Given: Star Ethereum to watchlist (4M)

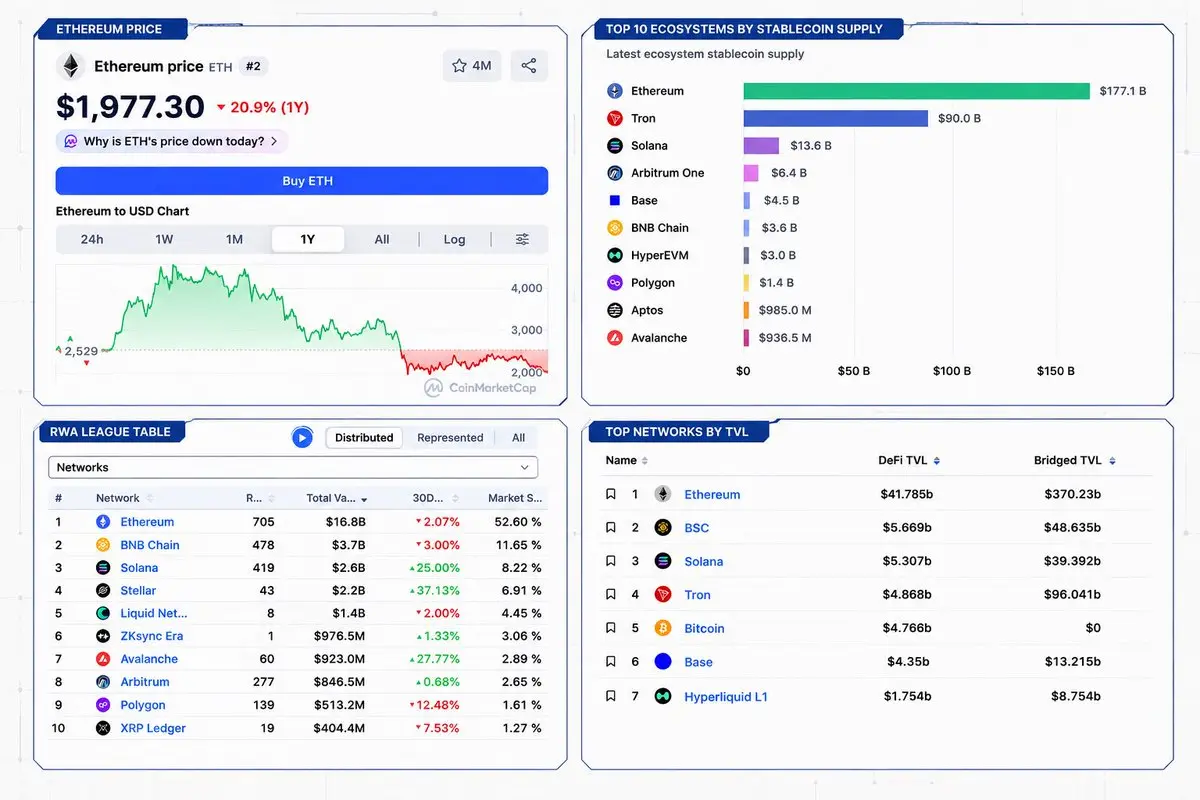Looking at the screenshot, I should click(x=472, y=66).
